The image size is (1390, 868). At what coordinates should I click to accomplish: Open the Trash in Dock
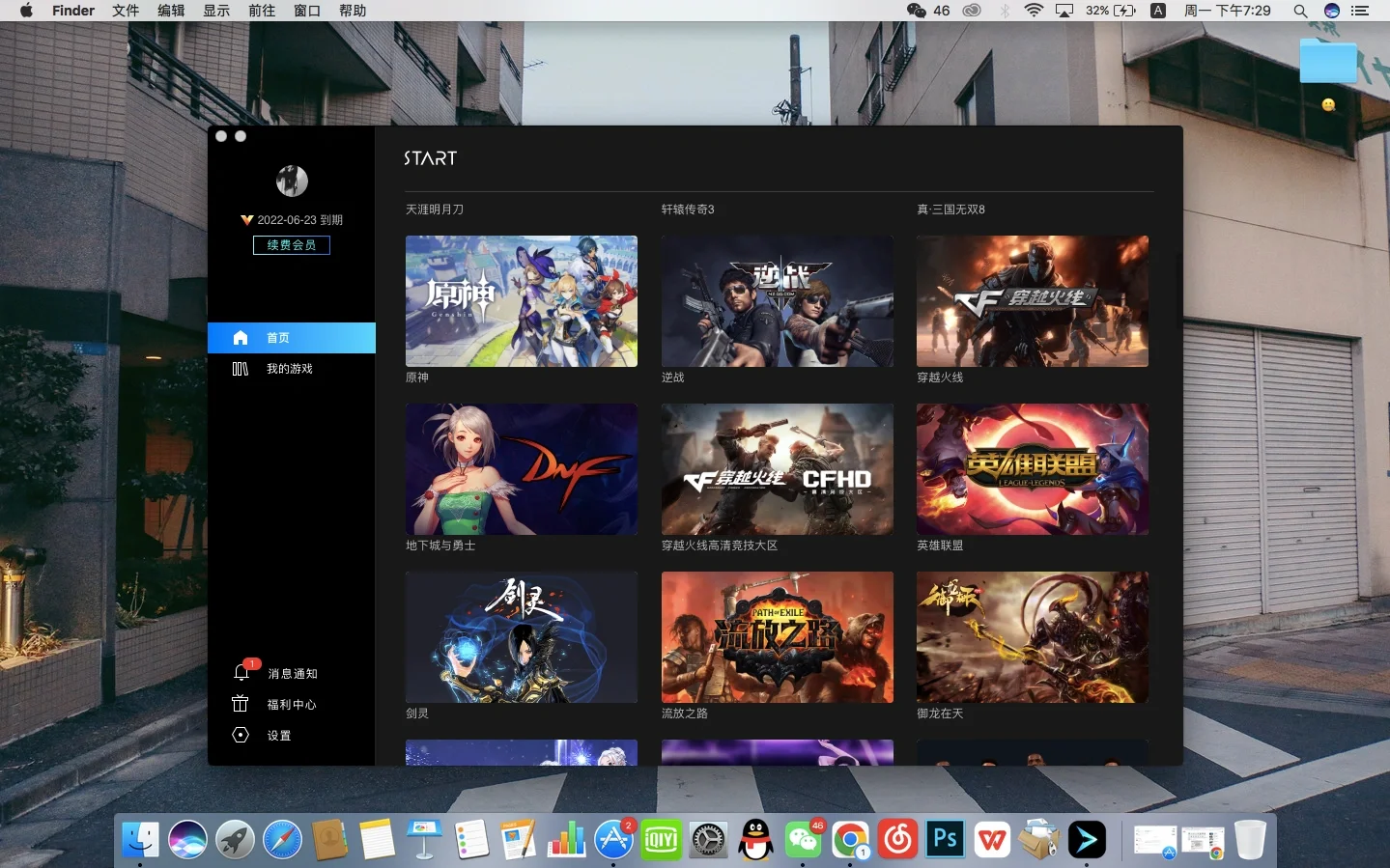[1250, 840]
